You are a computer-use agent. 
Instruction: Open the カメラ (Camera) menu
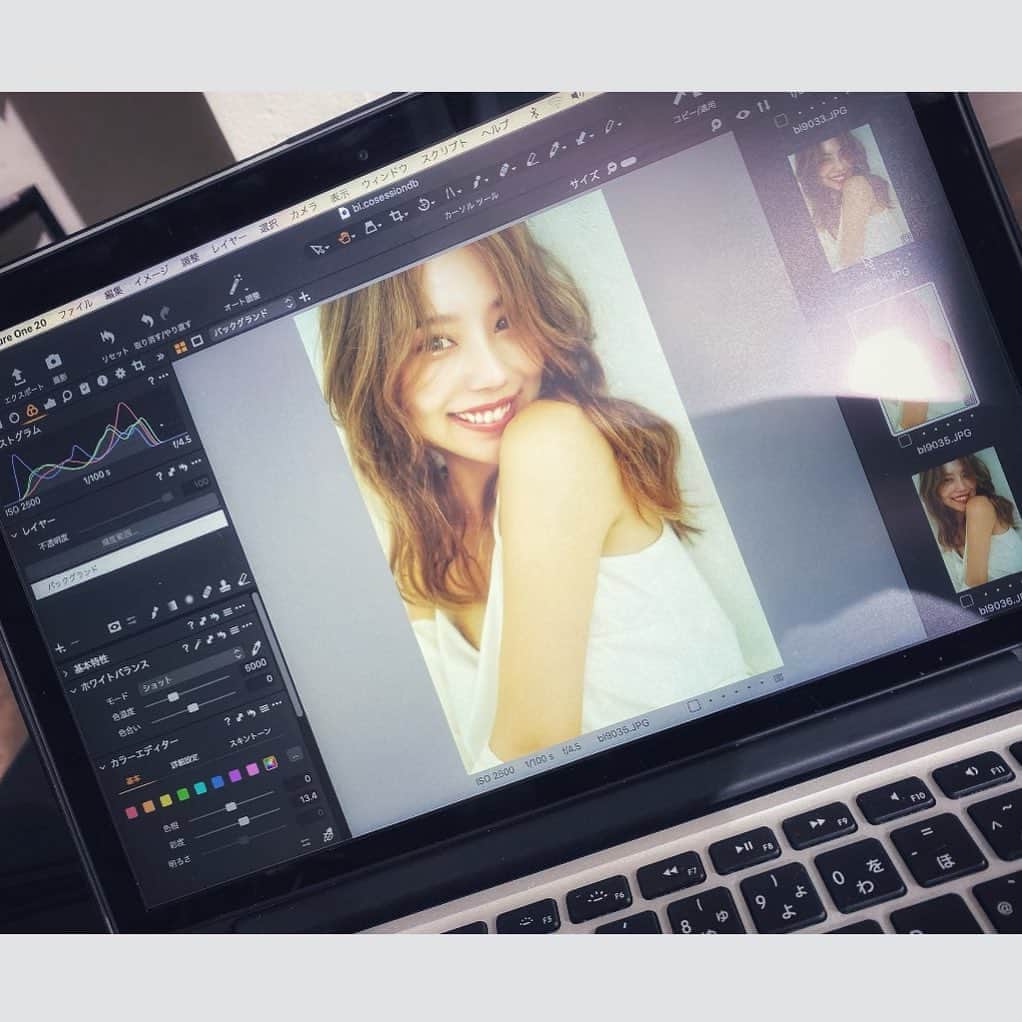click(304, 211)
